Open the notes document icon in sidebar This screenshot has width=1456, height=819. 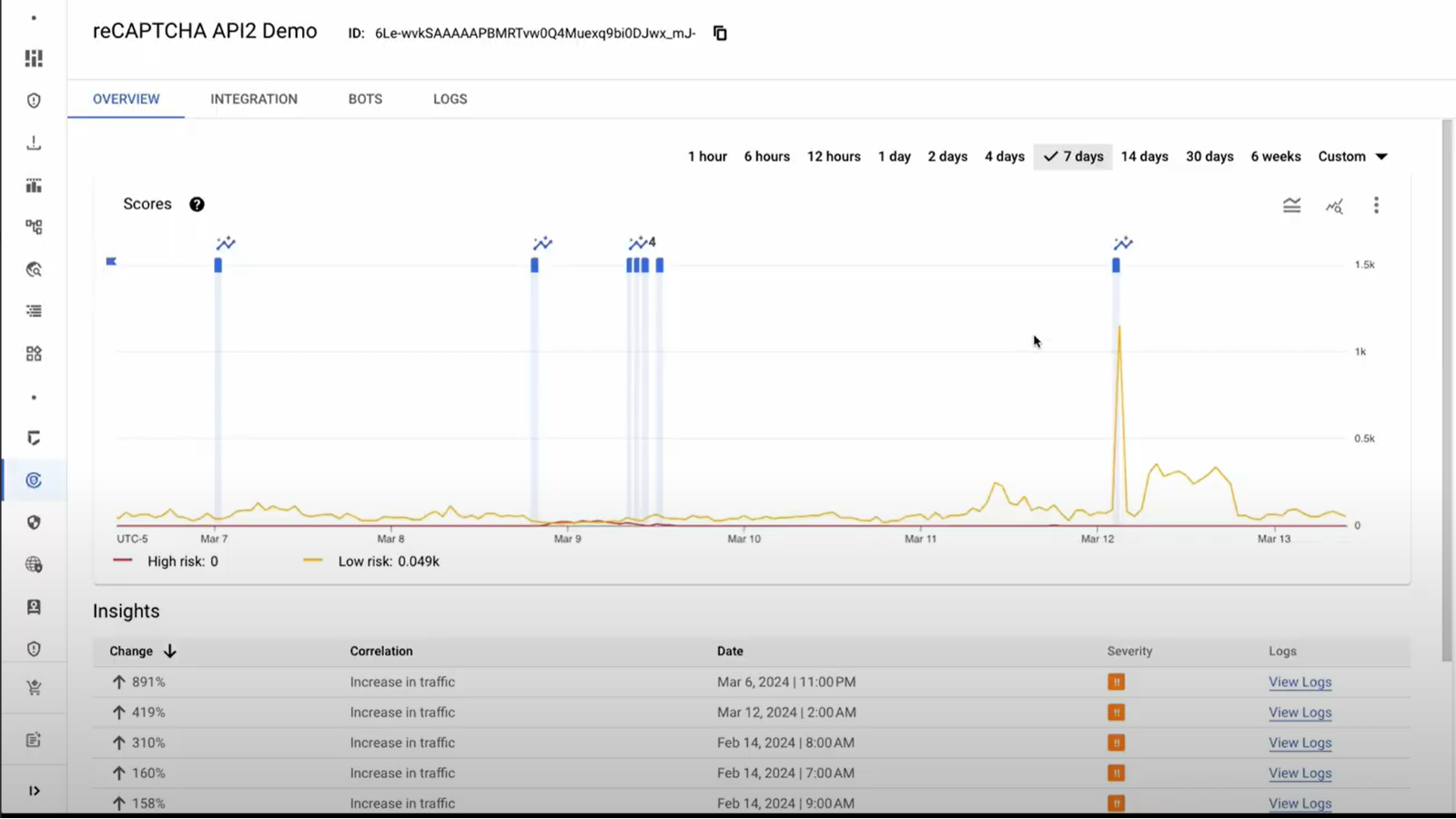coord(34,740)
